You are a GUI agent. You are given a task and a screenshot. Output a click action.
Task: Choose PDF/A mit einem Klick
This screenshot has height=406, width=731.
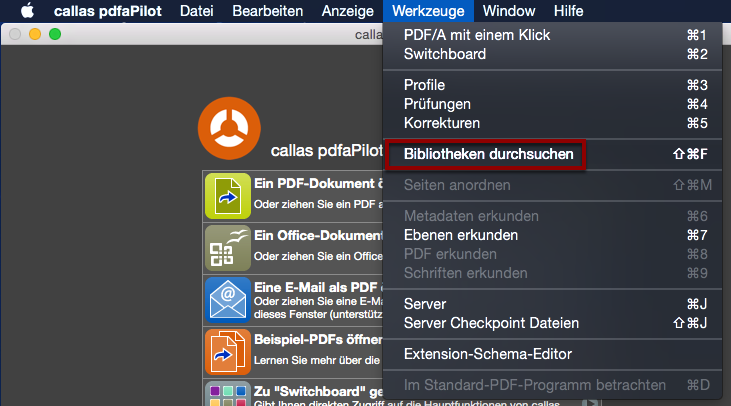point(552,35)
